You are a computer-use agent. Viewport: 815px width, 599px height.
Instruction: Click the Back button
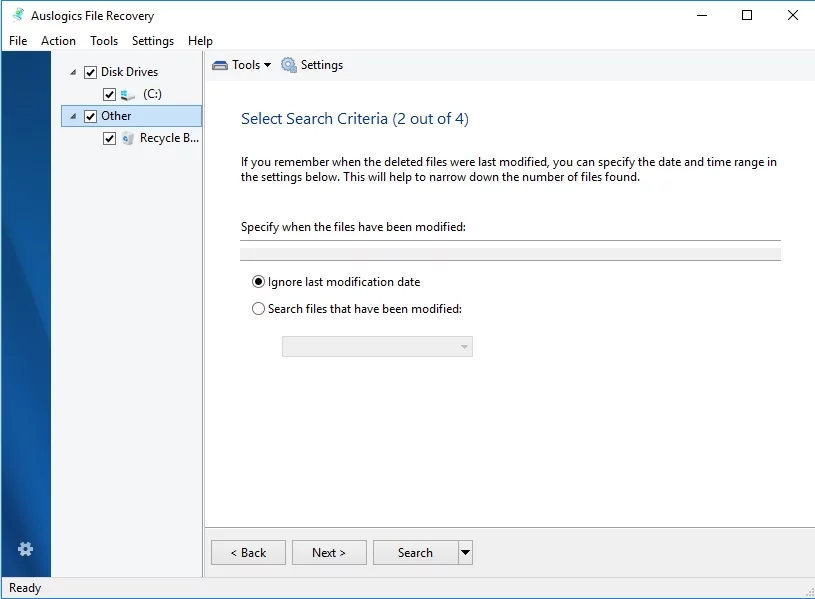(248, 553)
